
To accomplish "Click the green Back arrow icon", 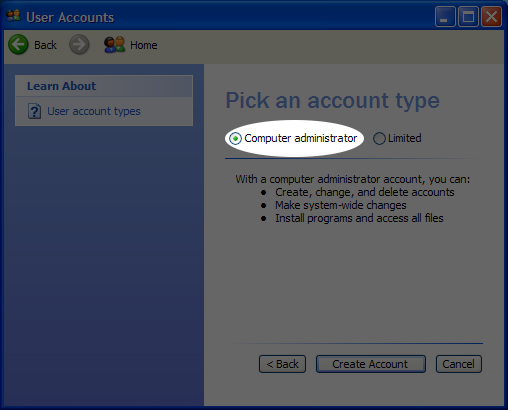I will click(x=18, y=44).
